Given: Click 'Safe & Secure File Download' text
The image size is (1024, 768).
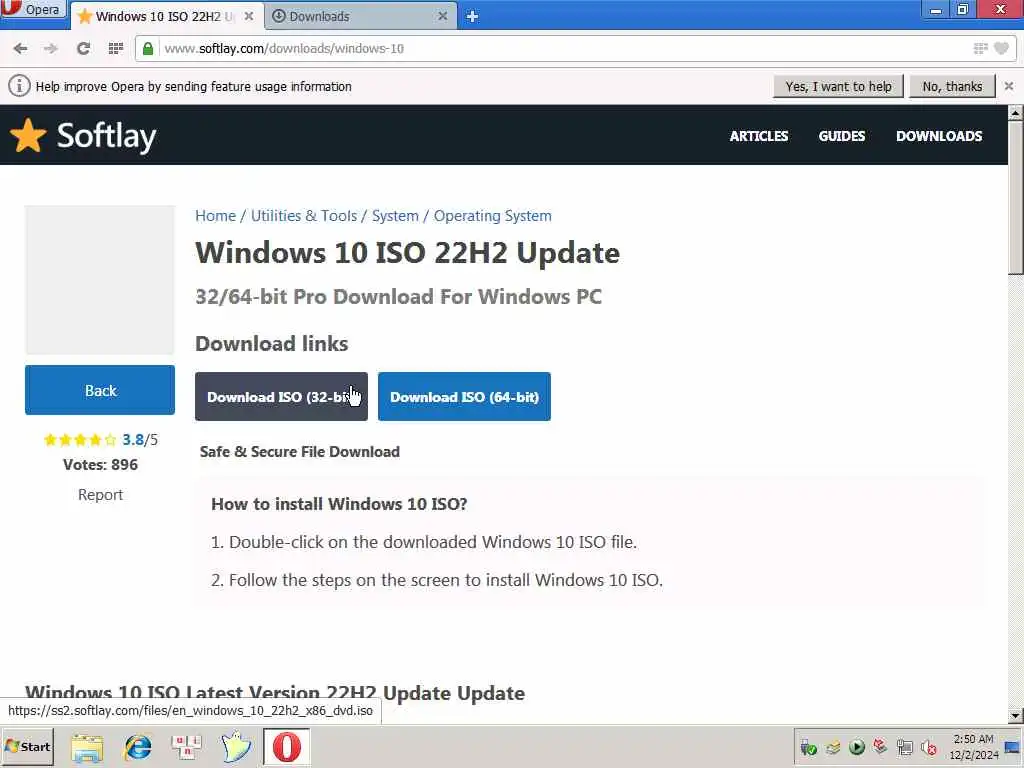Looking at the screenshot, I should 300,451.
